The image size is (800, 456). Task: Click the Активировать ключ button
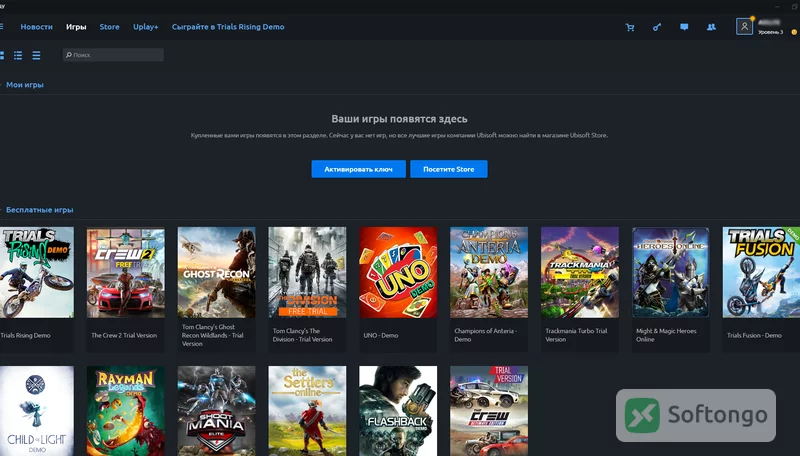359,169
